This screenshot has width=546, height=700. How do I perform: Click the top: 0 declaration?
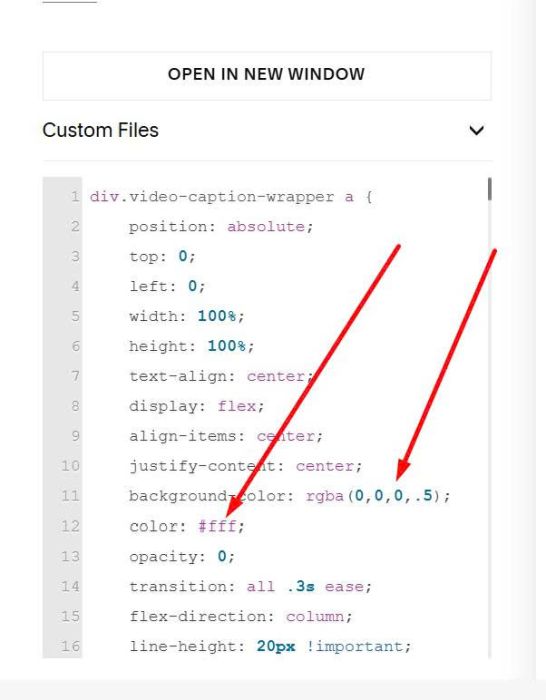tap(162, 257)
